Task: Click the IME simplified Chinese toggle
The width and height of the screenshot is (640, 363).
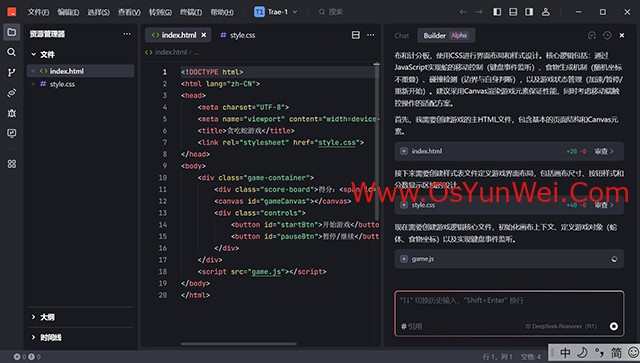Action: (x=616, y=352)
